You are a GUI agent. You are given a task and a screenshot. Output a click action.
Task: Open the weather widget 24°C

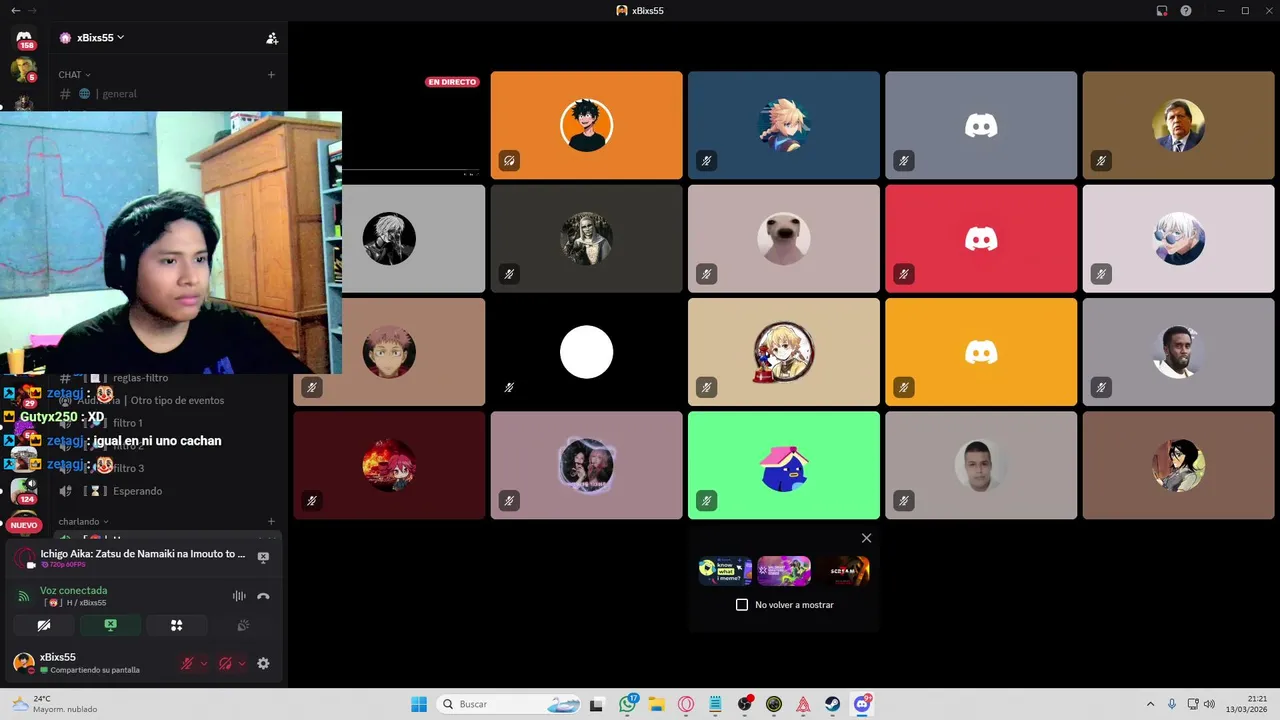(x=54, y=704)
